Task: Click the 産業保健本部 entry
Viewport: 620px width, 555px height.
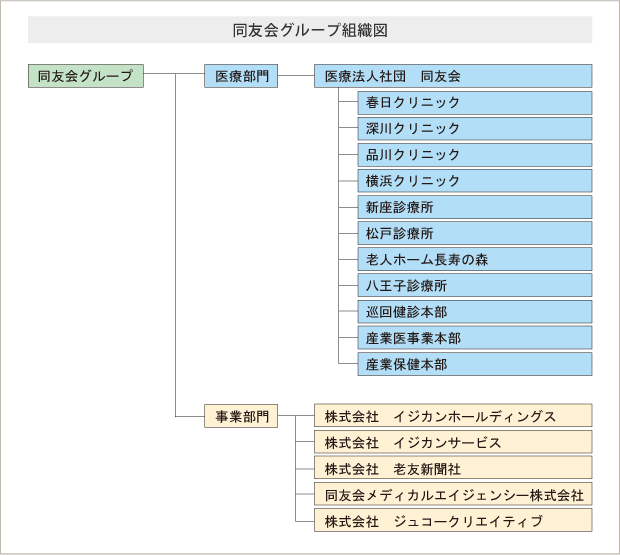Action: [475, 364]
